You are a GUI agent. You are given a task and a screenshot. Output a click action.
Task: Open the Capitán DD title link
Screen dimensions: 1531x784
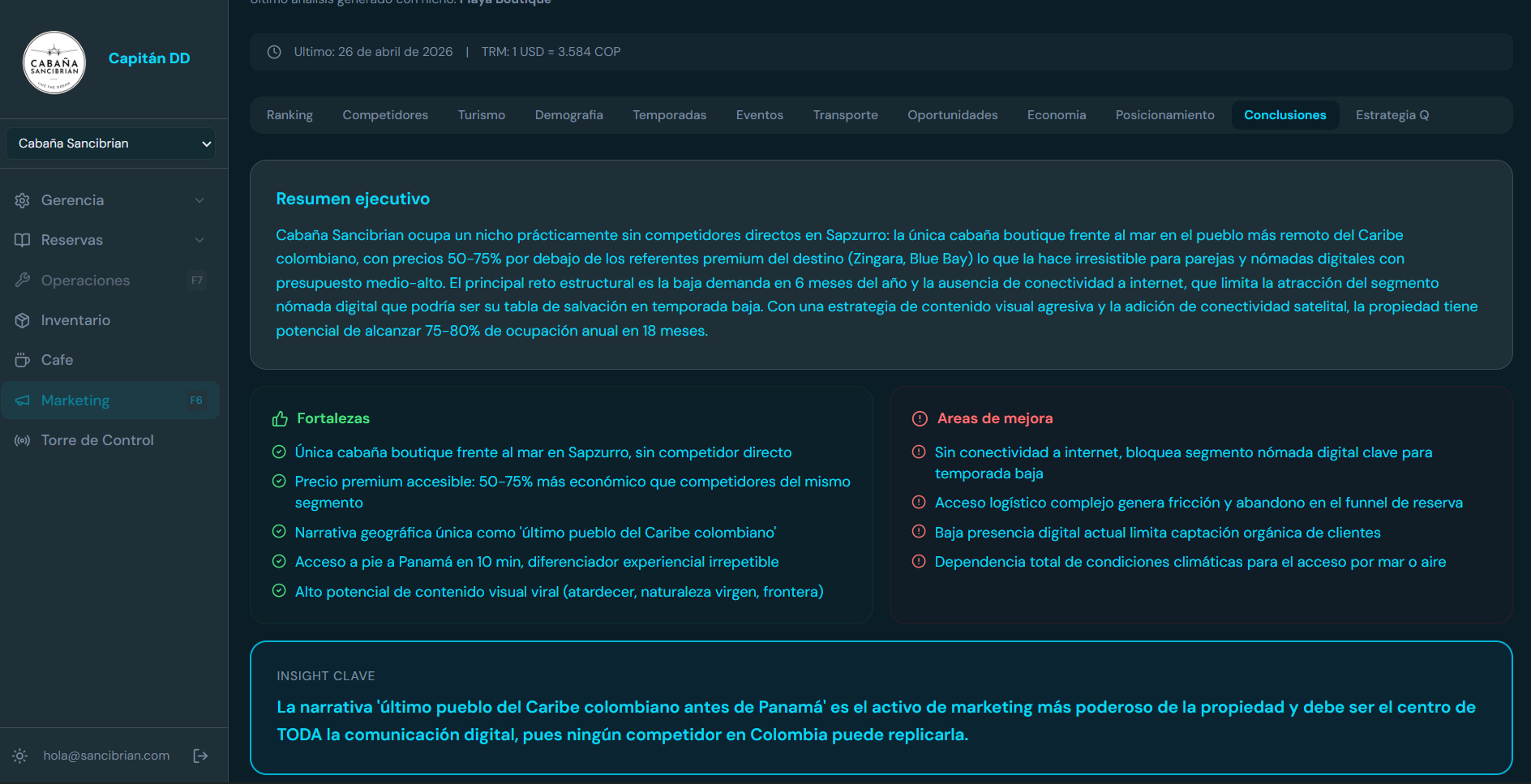[149, 58]
